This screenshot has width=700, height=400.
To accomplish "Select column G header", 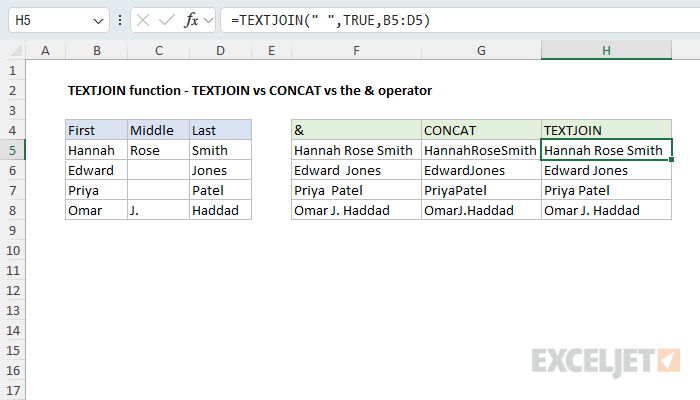I will pyautogui.click(x=481, y=50).
